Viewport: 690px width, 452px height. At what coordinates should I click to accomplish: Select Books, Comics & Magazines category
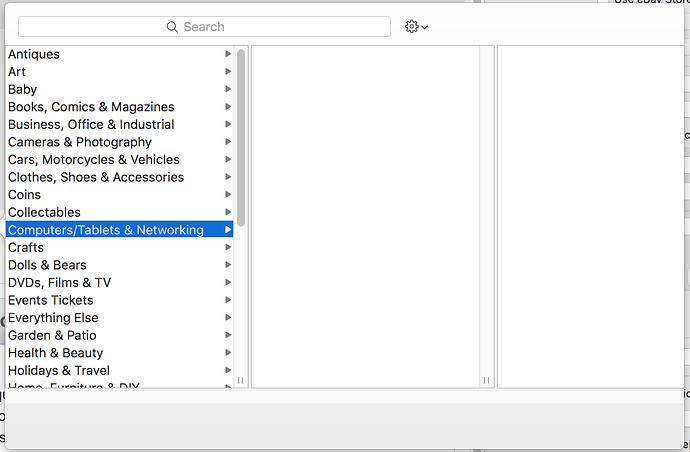pos(119,107)
